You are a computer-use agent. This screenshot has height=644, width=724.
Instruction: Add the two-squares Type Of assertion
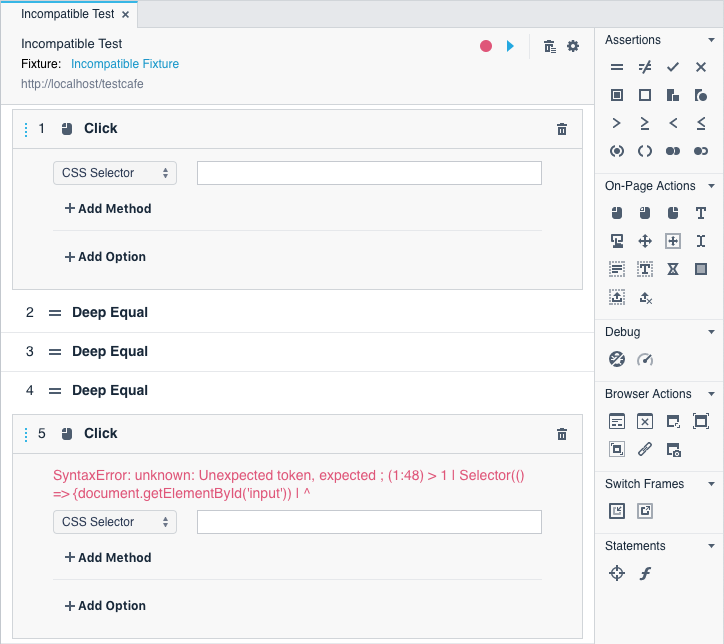click(673, 95)
